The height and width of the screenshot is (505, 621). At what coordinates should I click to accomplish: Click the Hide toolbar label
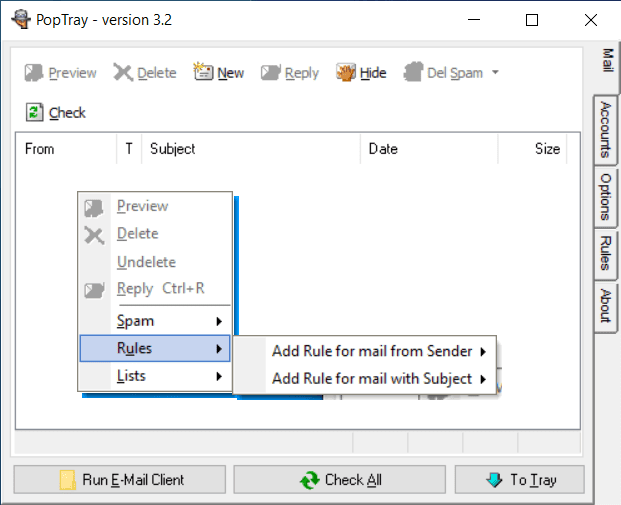click(x=373, y=73)
